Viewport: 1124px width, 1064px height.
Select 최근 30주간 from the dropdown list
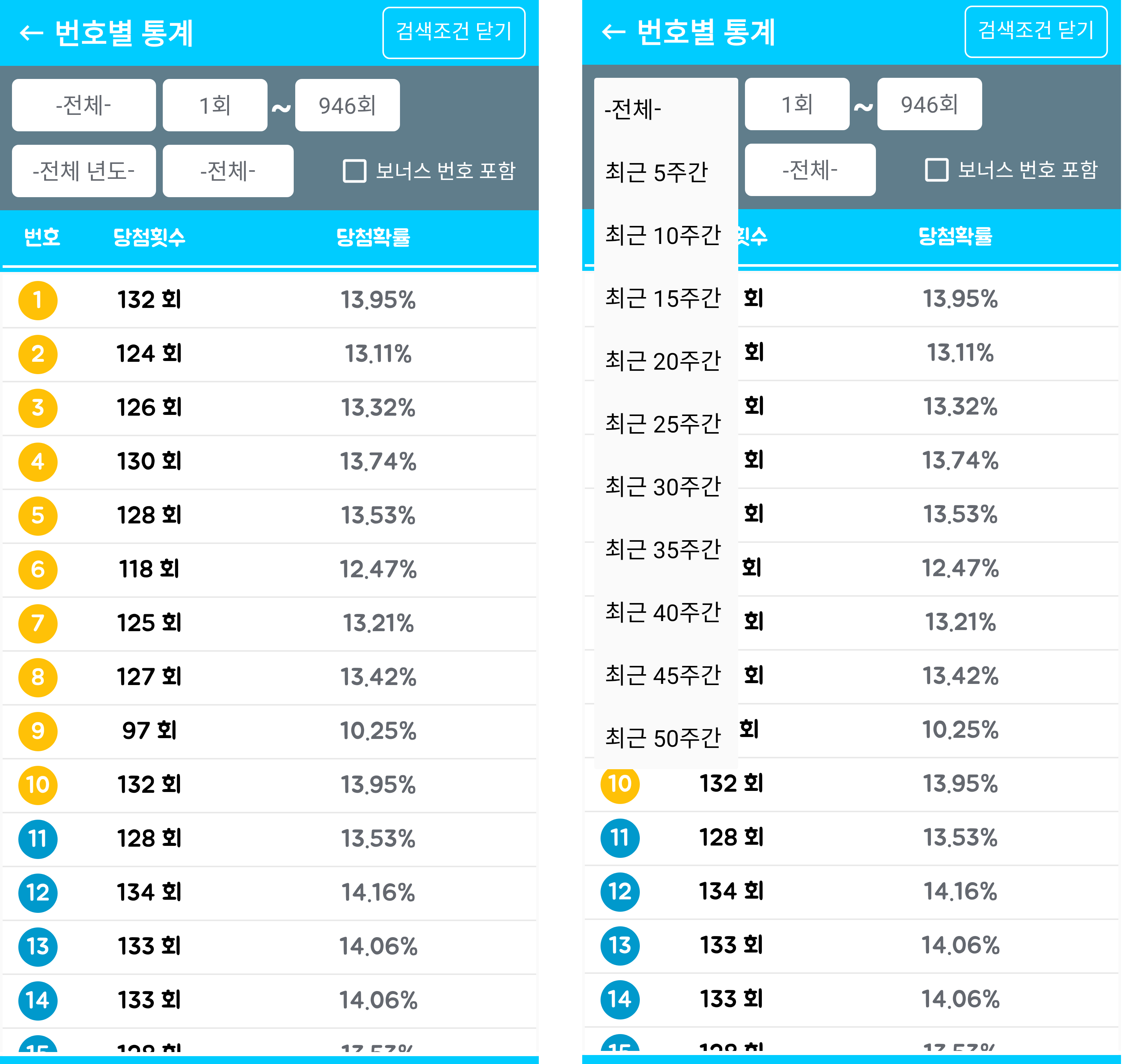tap(662, 487)
